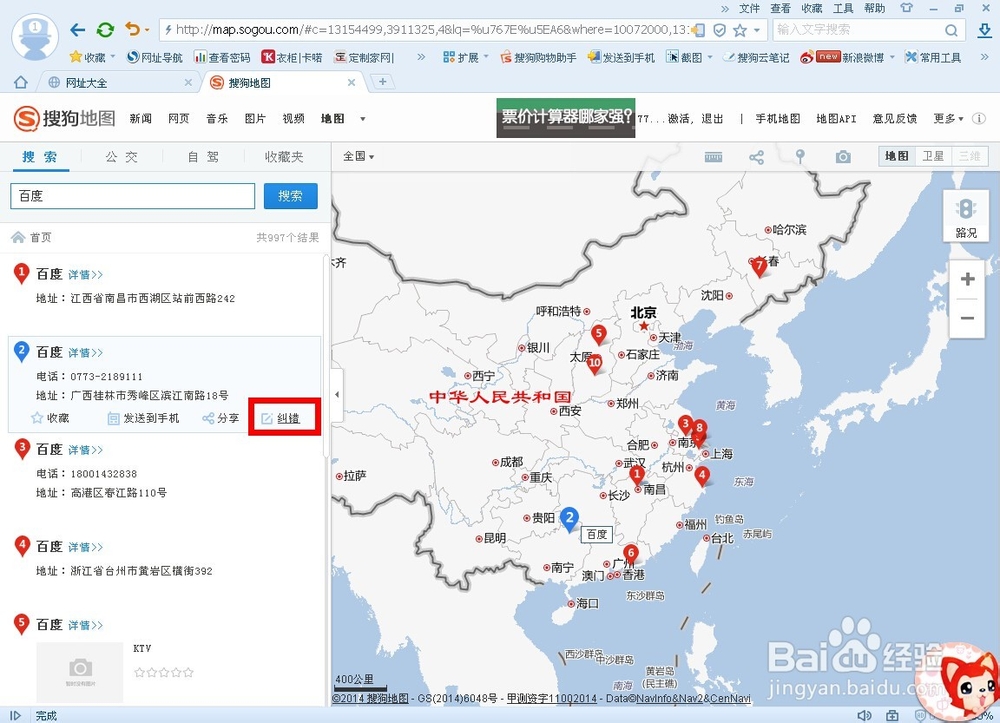Click the map share icon

(756, 157)
